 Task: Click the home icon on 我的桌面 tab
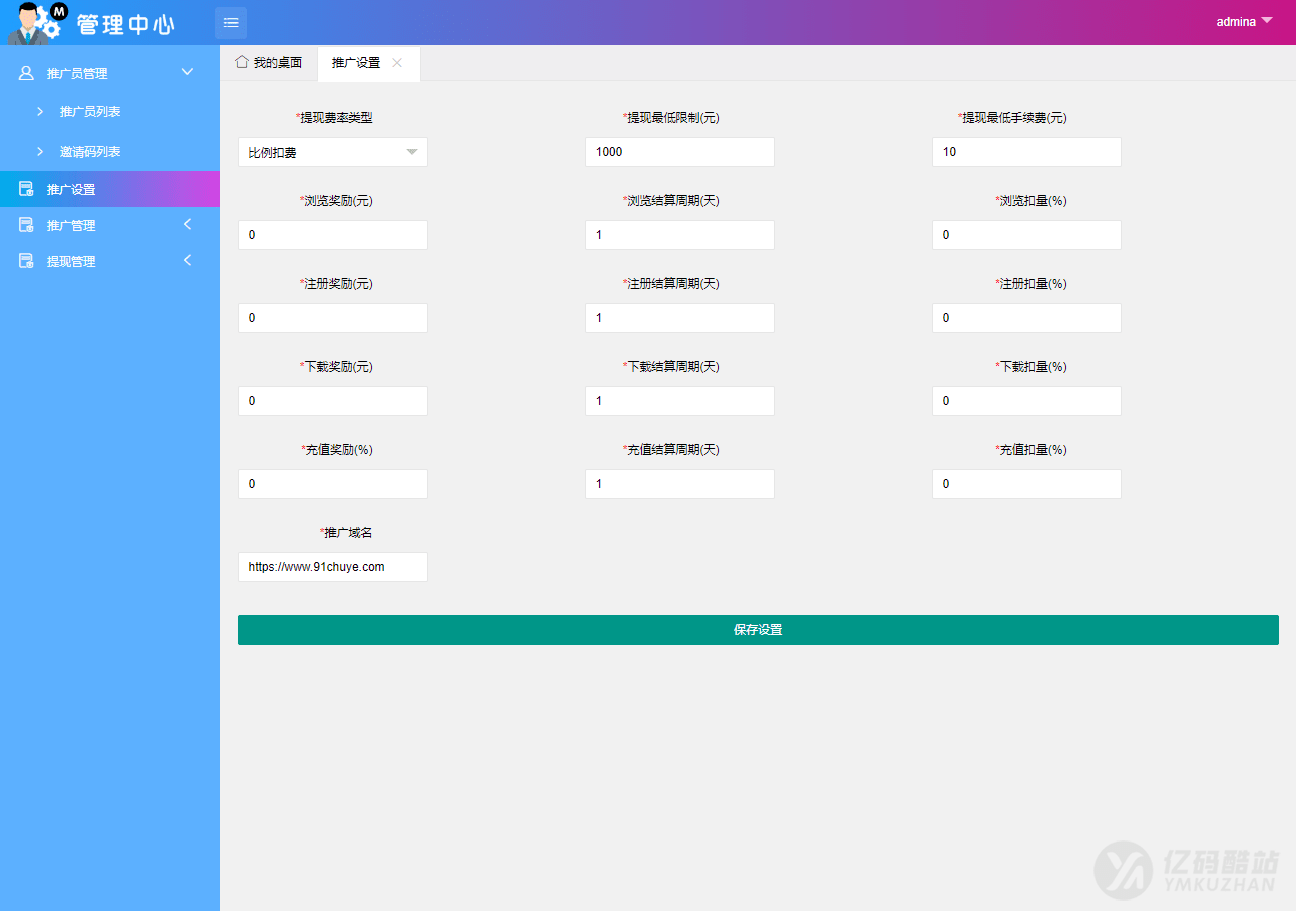241,62
